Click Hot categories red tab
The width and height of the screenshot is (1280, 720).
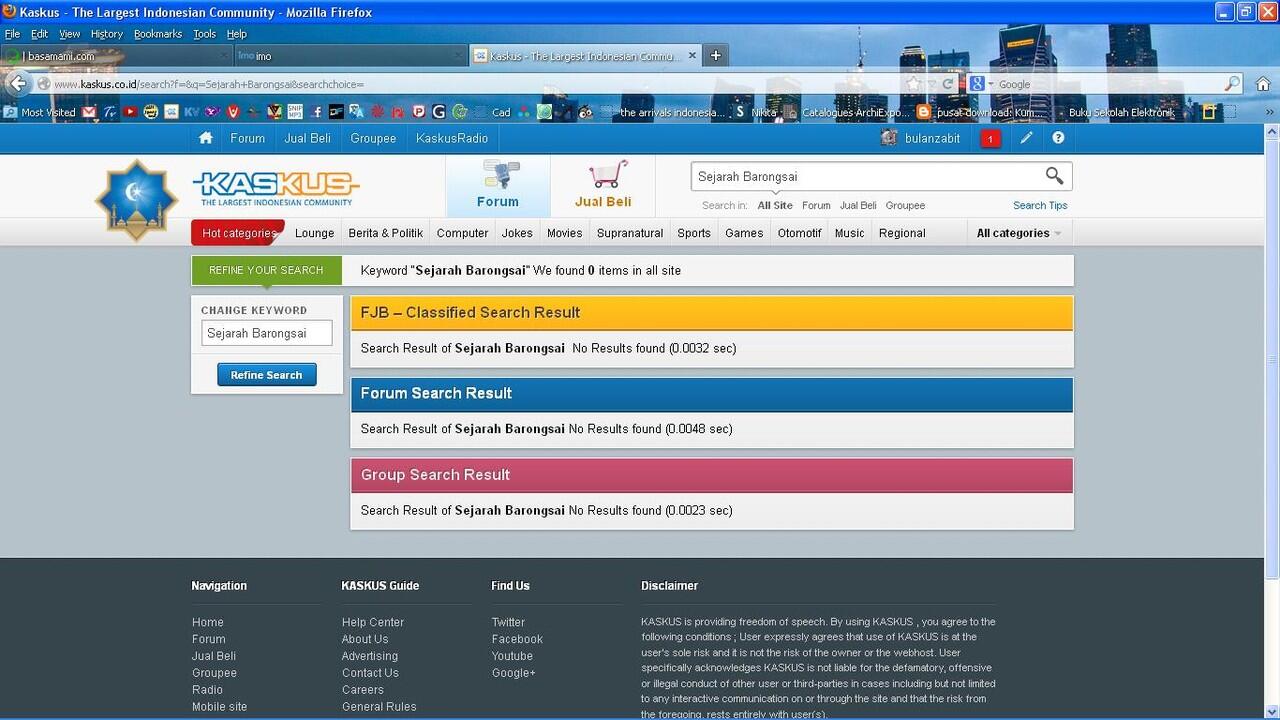(x=238, y=233)
